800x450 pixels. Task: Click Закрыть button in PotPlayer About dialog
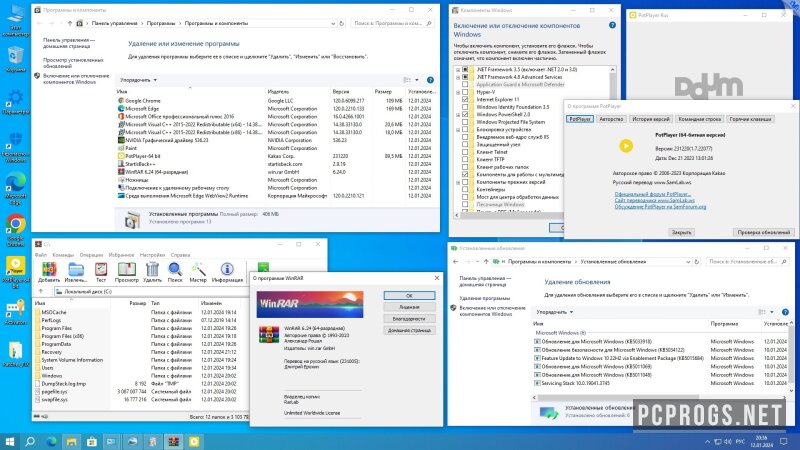pyautogui.click(x=681, y=232)
